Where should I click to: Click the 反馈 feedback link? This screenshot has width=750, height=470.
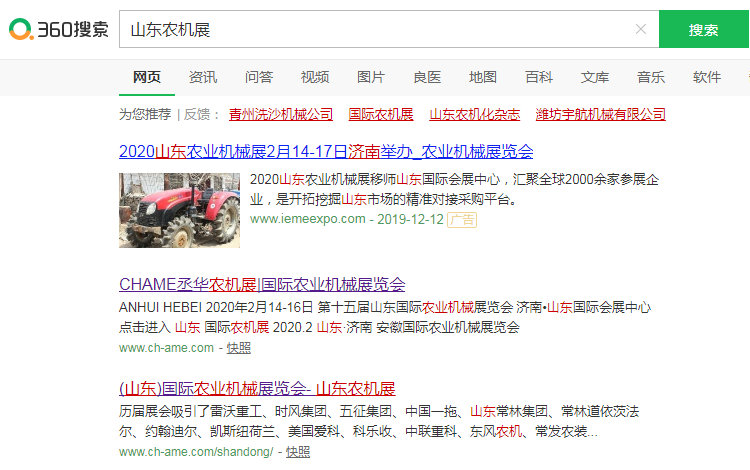point(197,114)
